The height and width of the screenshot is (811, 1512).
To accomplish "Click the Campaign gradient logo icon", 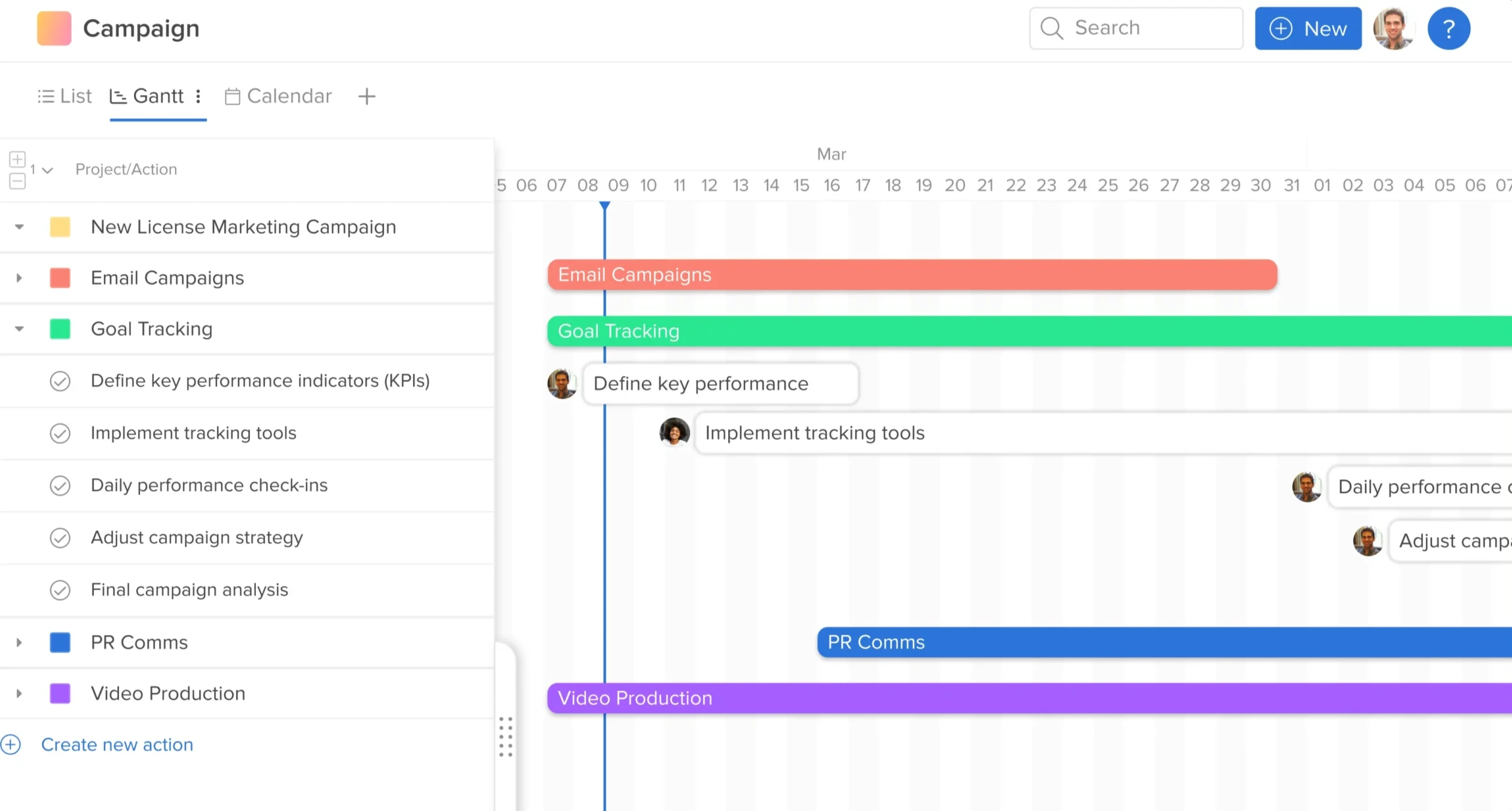I will (x=54, y=28).
